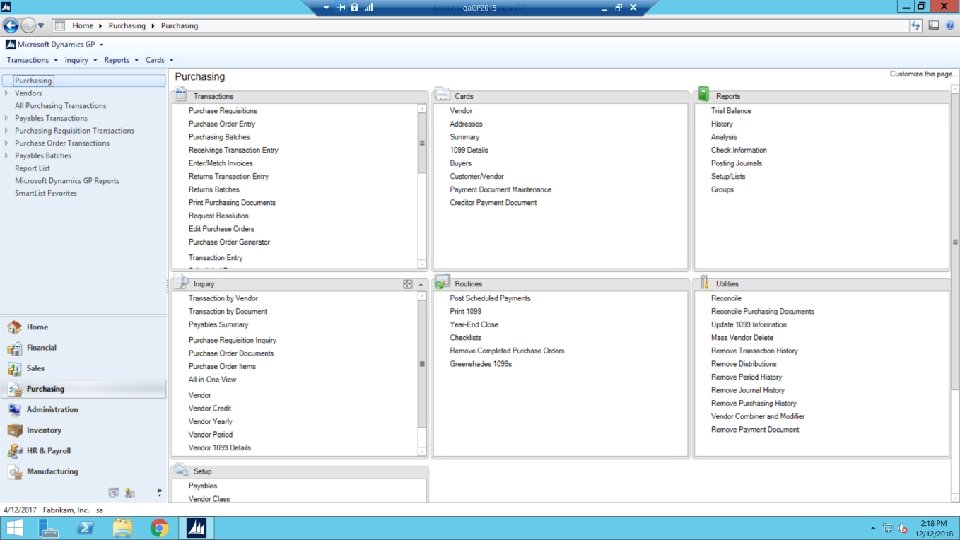The height and width of the screenshot is (540, 960).
Task: Open Report List in navigation tree
Action: [x=32, y=168]
